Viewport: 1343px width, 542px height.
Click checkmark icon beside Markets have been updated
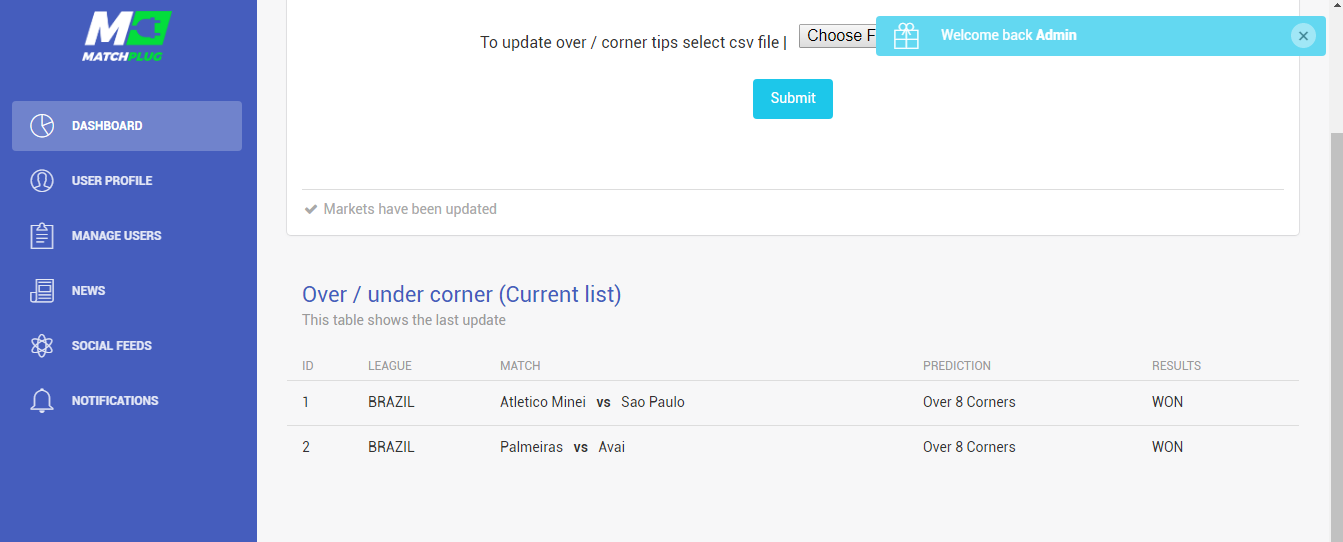(311, 209)
